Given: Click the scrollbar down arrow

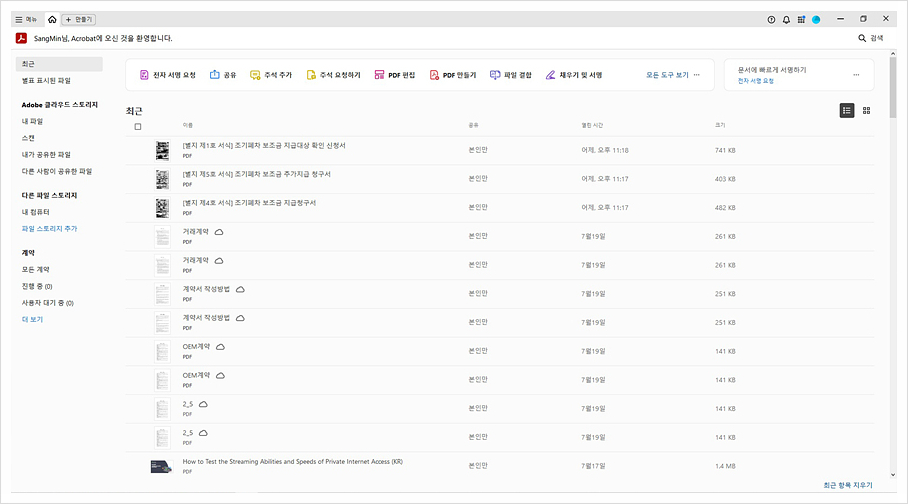Looking at the screenshot, I should [892, 475].
